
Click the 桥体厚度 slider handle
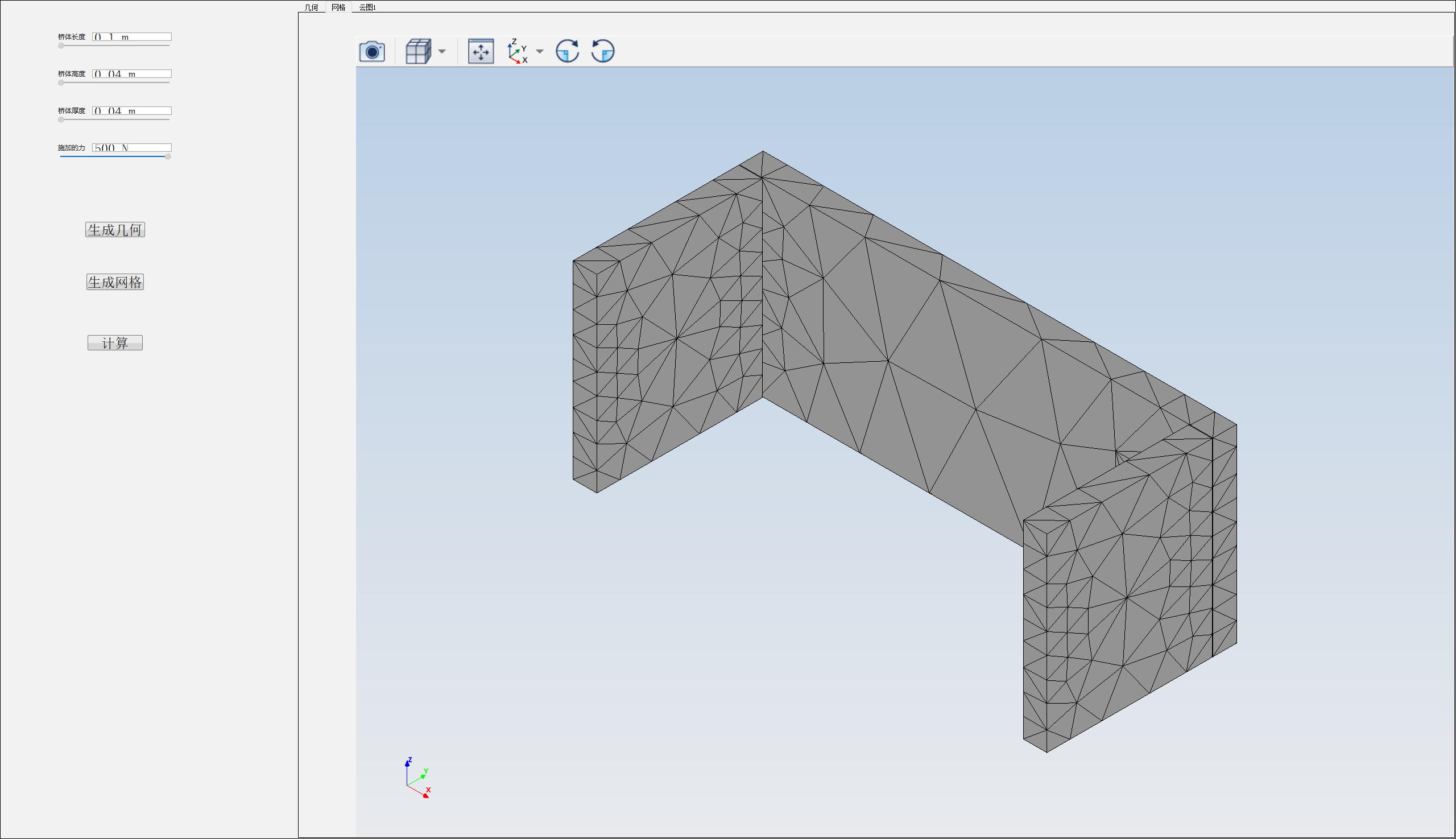click(x=61, y=119)
